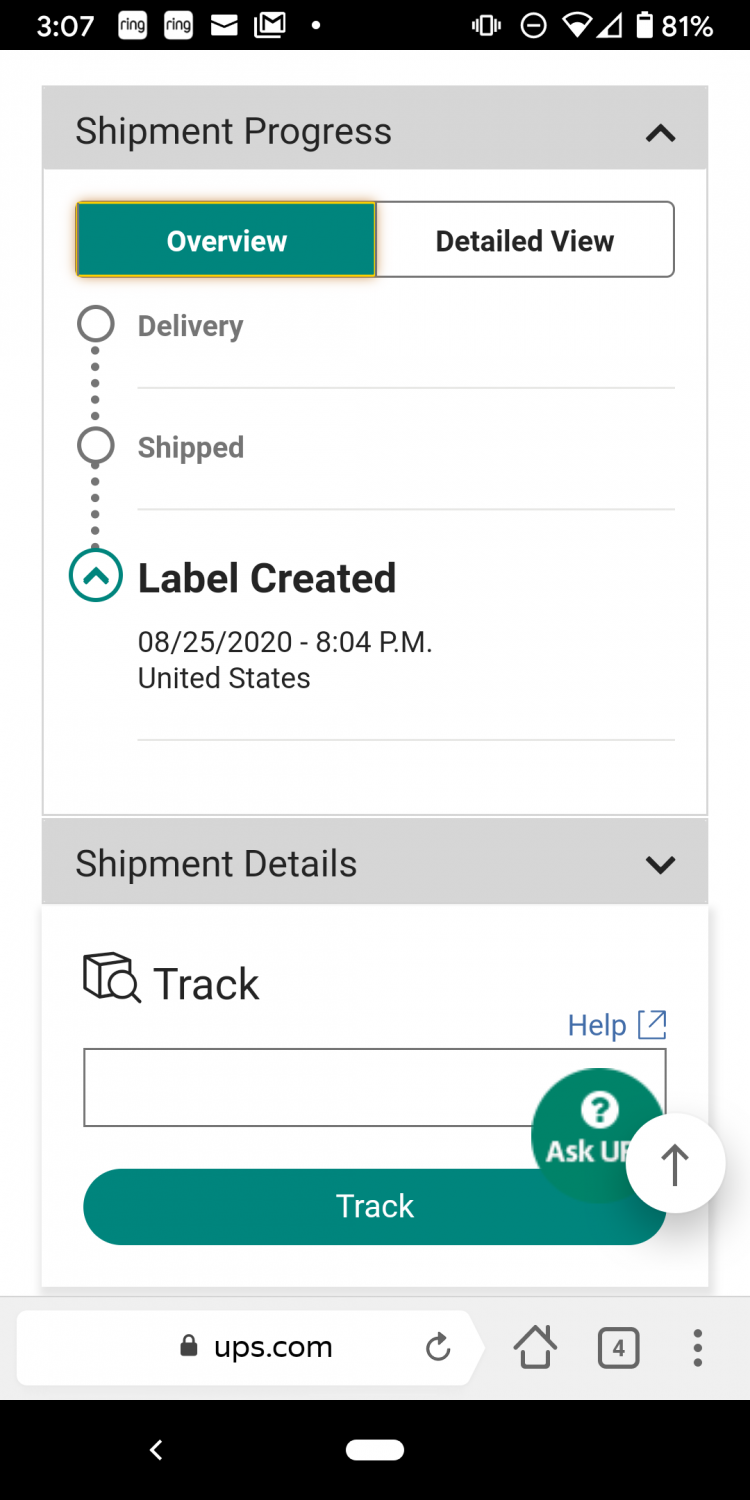
Task: Tap the Android back navigation arrow
Action: pos(156,1449)
